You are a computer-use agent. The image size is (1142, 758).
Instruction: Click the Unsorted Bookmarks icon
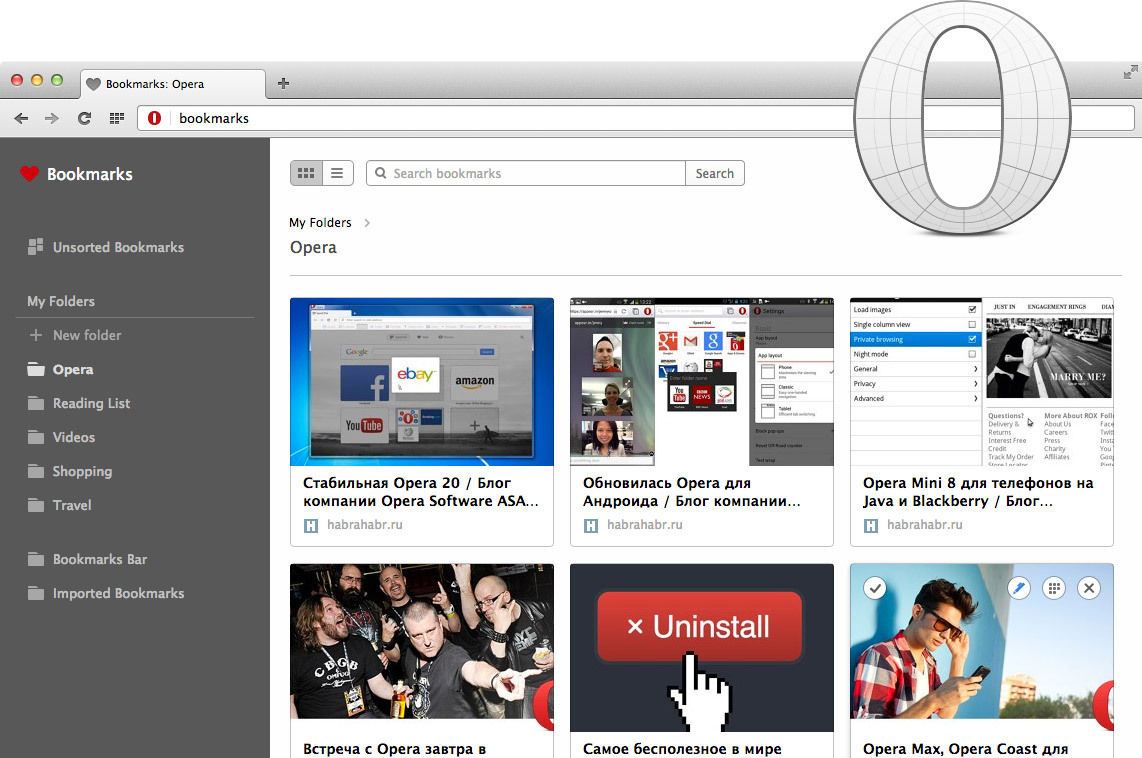[35, 247]
